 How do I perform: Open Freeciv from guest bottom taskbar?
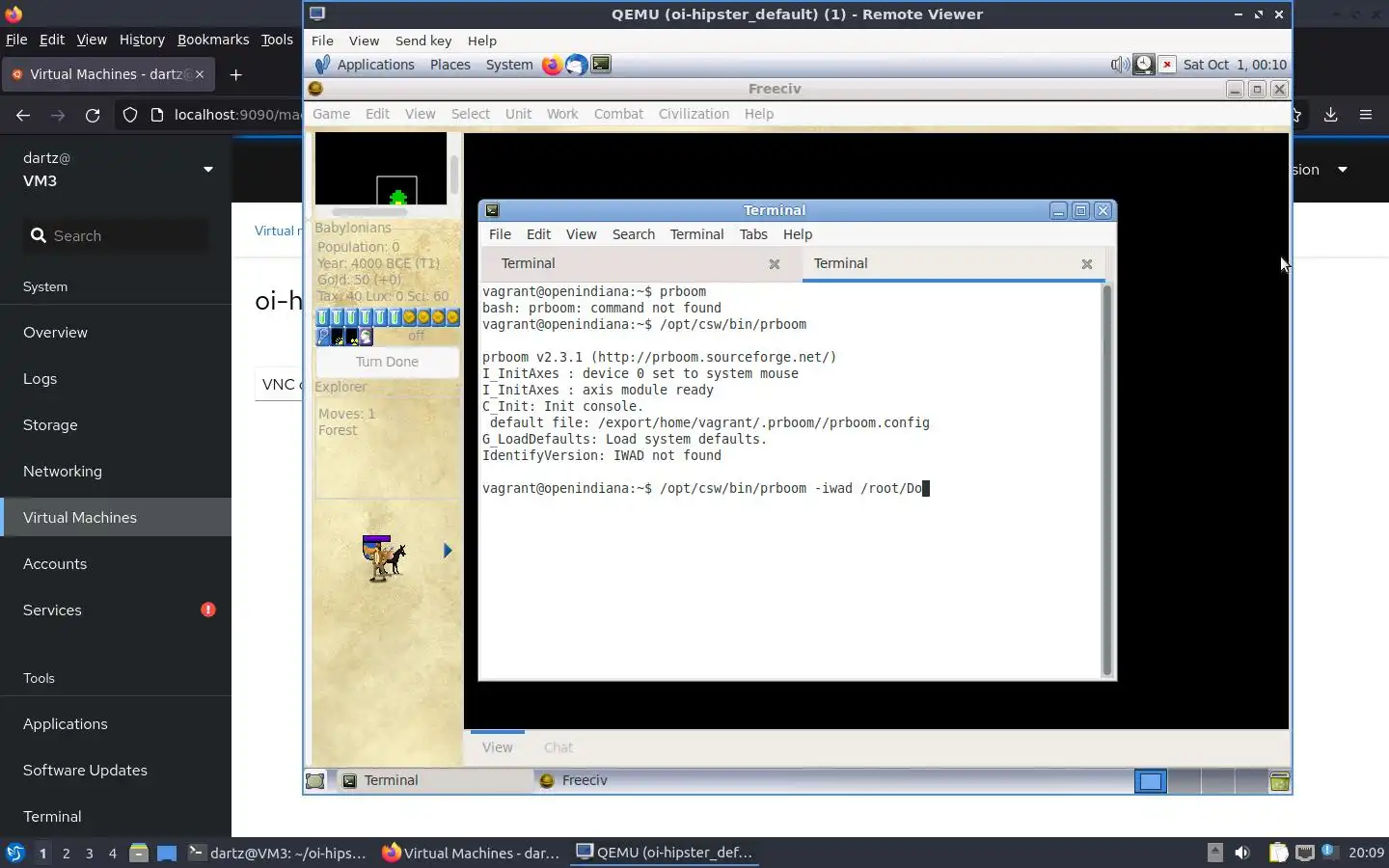(x=630, y=780)
